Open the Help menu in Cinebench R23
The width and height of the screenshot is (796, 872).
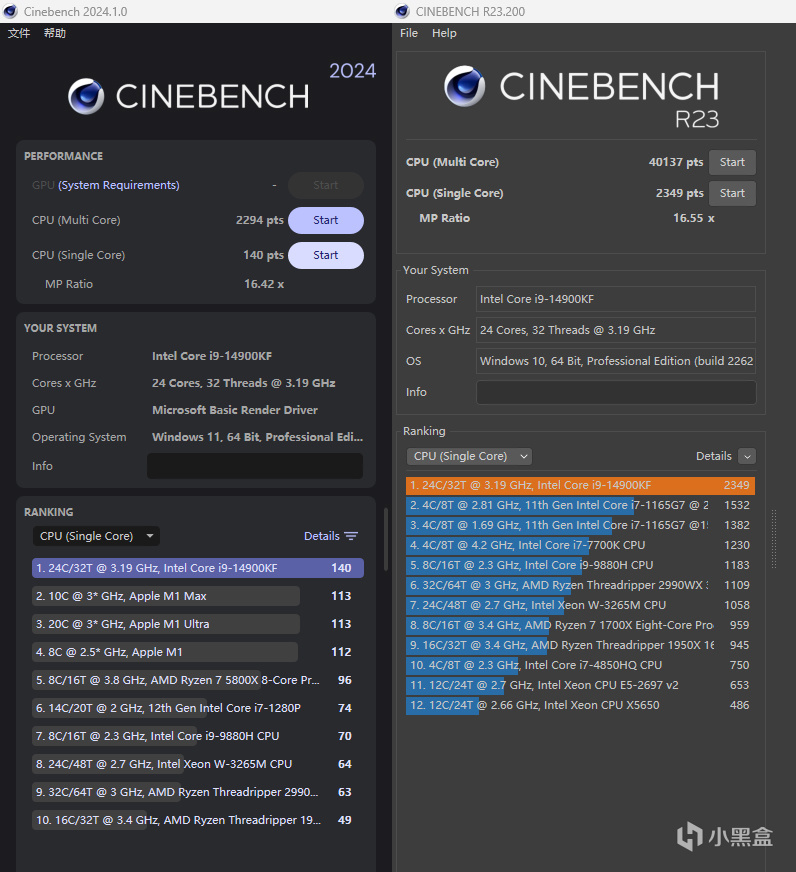point(444,33)
